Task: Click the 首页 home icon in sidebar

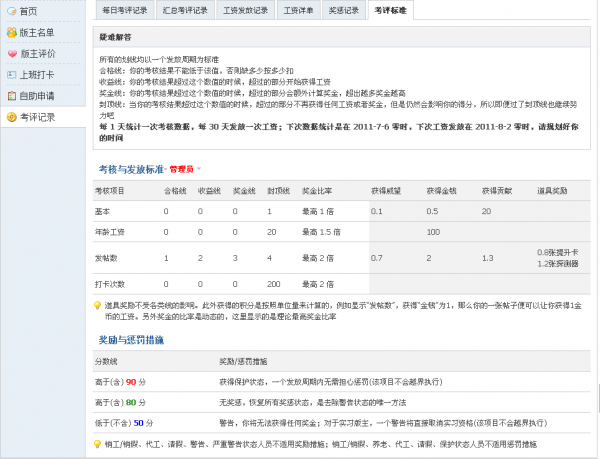Action: [11, 11]
